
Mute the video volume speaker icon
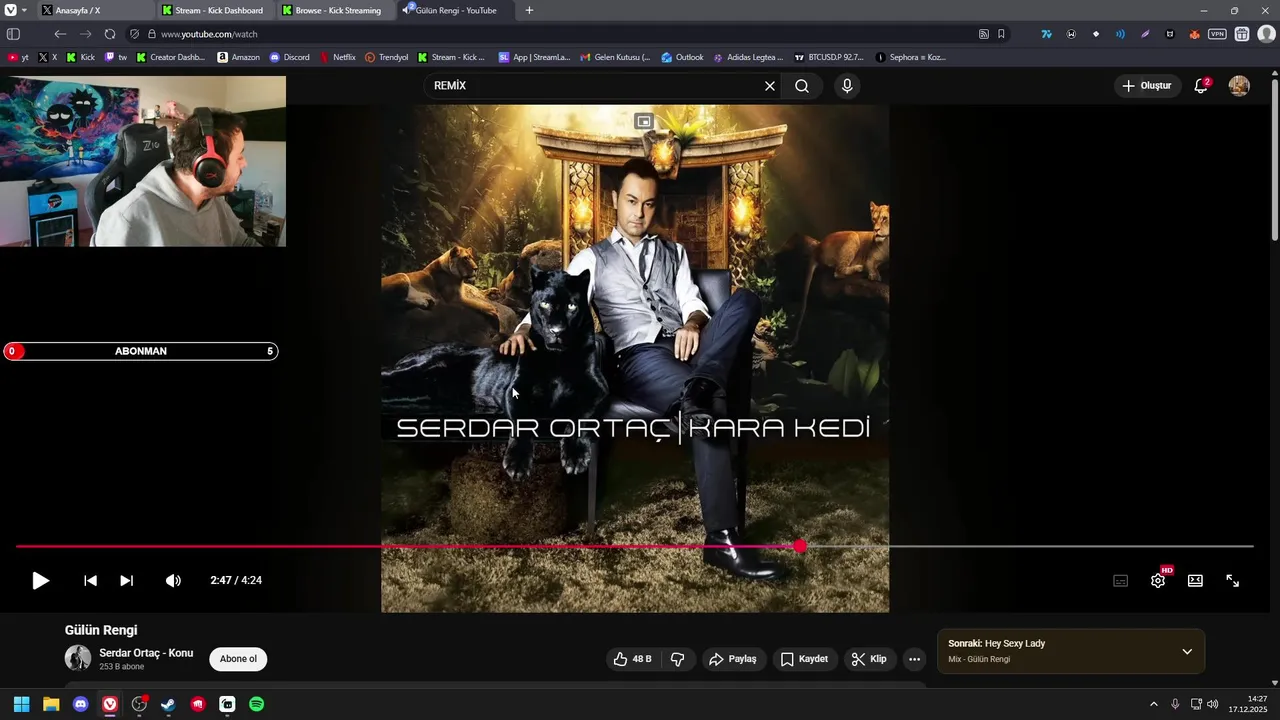coord(173,580)
